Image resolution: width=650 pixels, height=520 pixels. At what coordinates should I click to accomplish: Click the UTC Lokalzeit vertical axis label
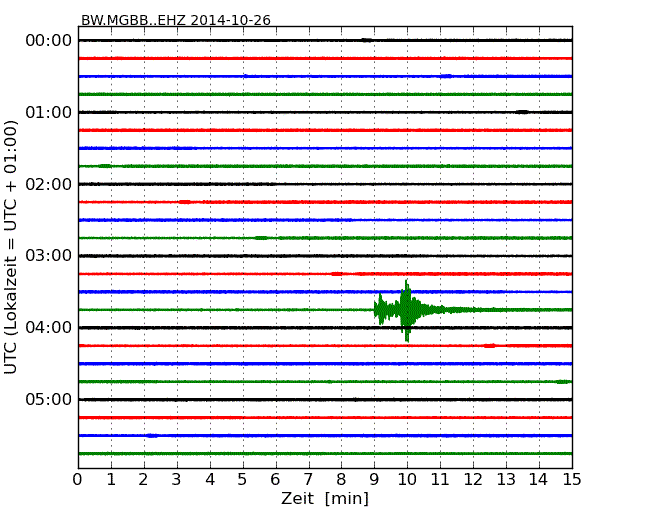(11, 247)
